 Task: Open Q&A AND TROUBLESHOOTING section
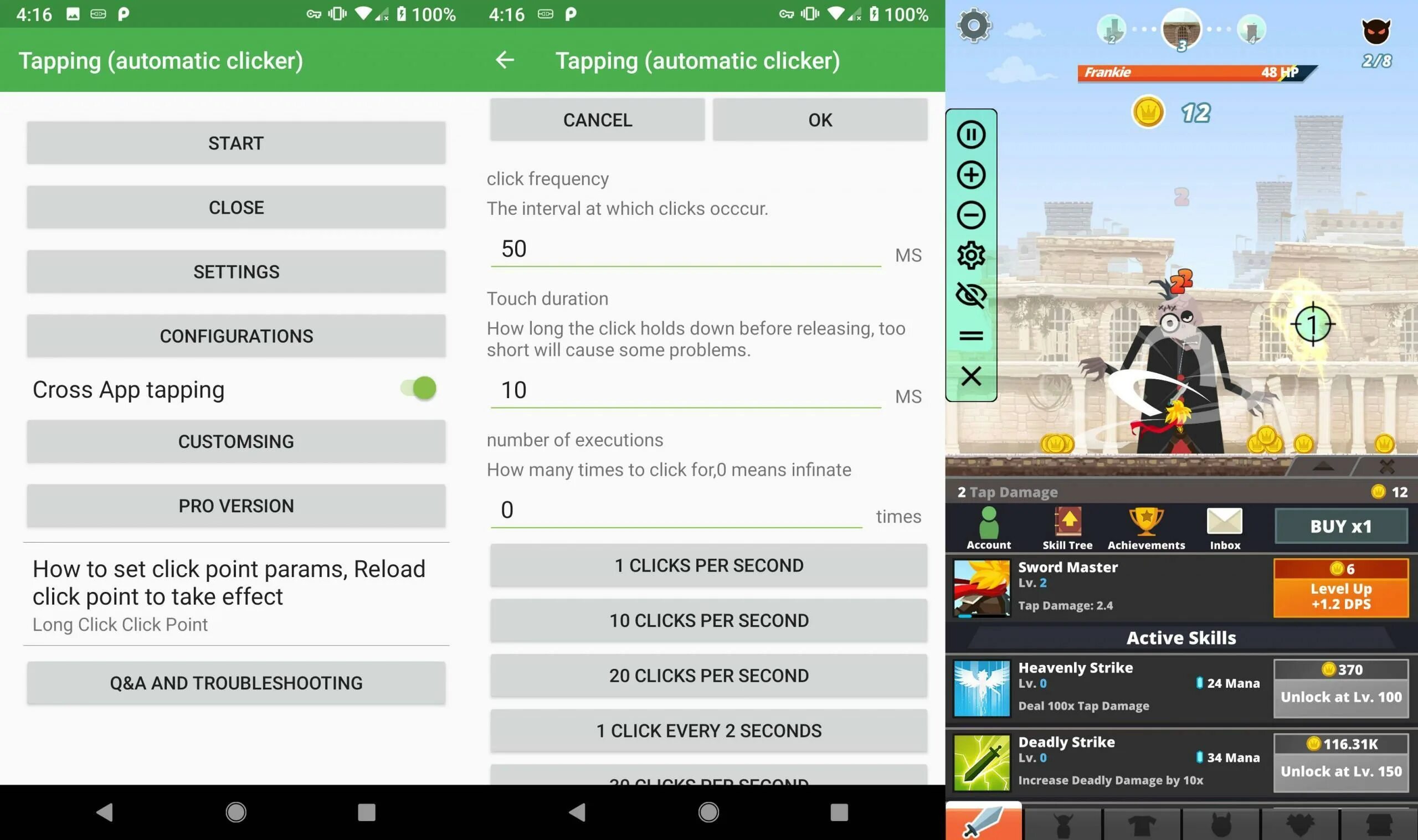[x=236, y=682]
